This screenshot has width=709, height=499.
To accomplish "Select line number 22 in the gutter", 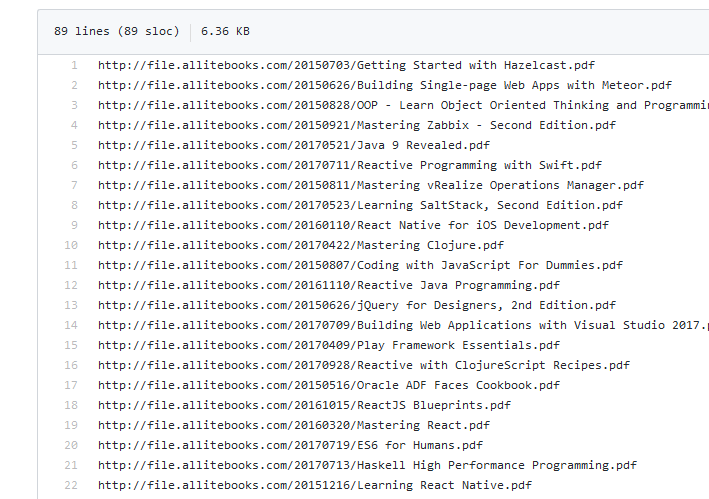I will tap(71, 485).
